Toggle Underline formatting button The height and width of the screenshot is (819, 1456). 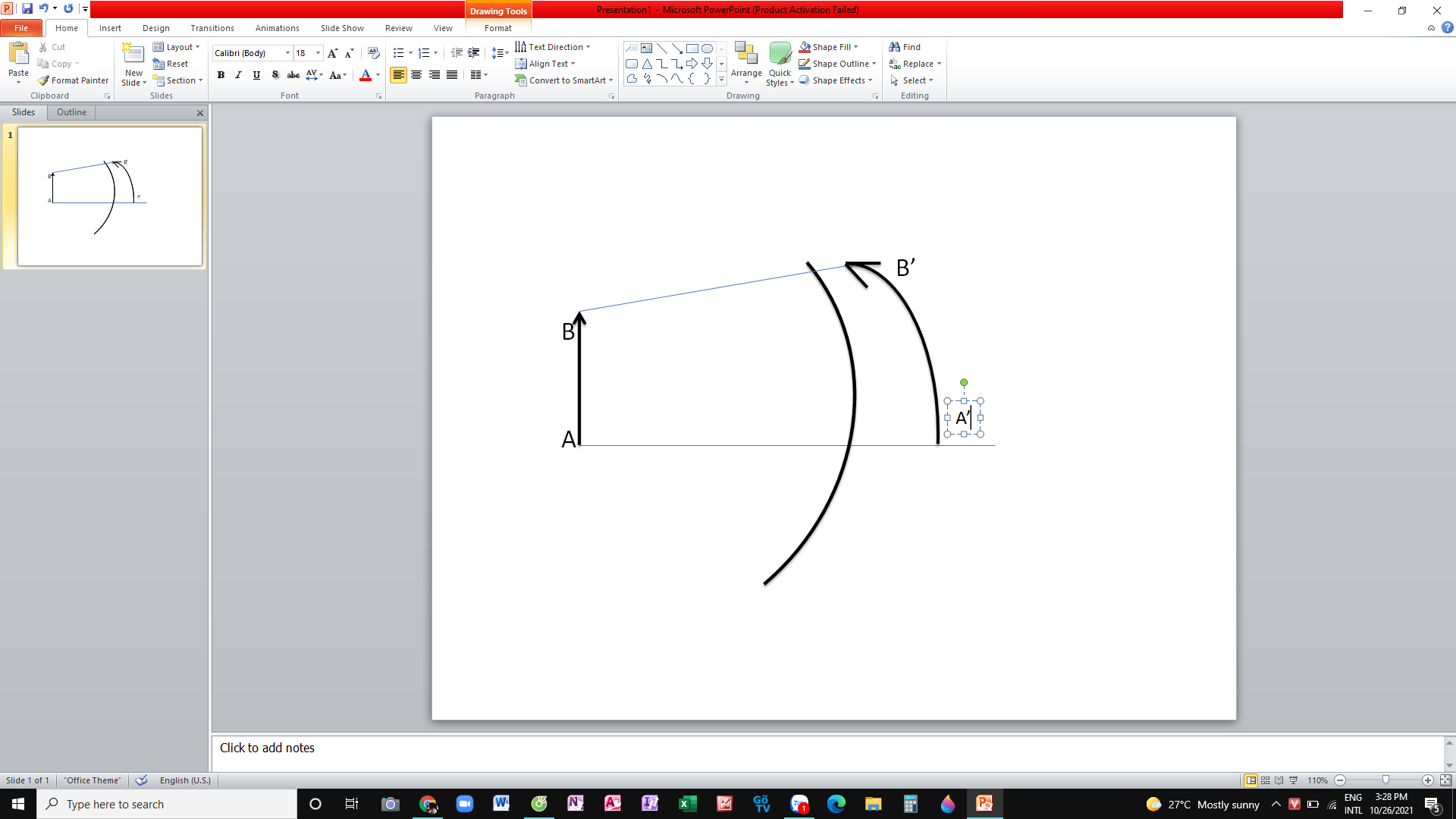tap(257, 75)
